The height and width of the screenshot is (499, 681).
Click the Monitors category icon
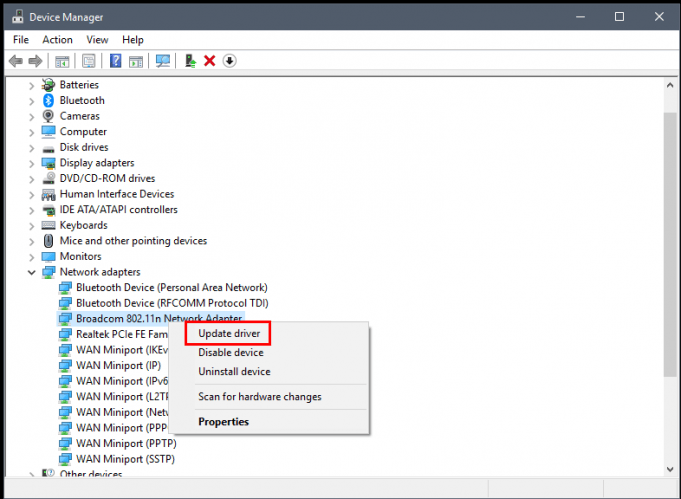[x=48, y=257]
